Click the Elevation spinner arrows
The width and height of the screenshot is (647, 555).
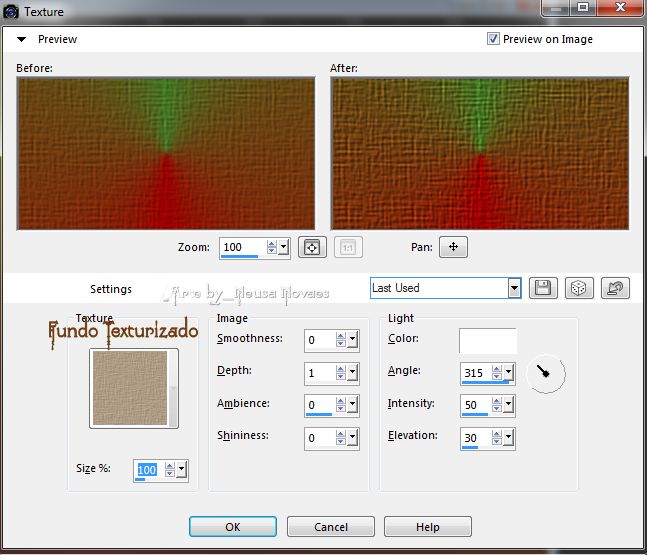click(497, 438)
